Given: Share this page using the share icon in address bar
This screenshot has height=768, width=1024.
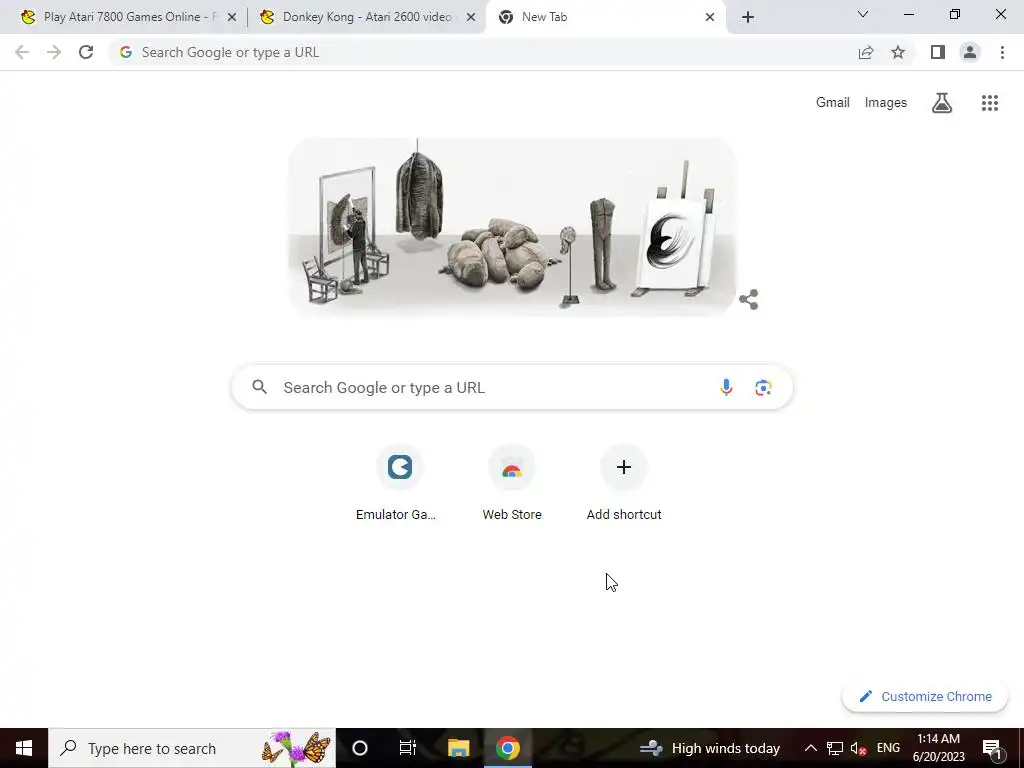Looking at the screenshot, I should click(x=866, y=52).
